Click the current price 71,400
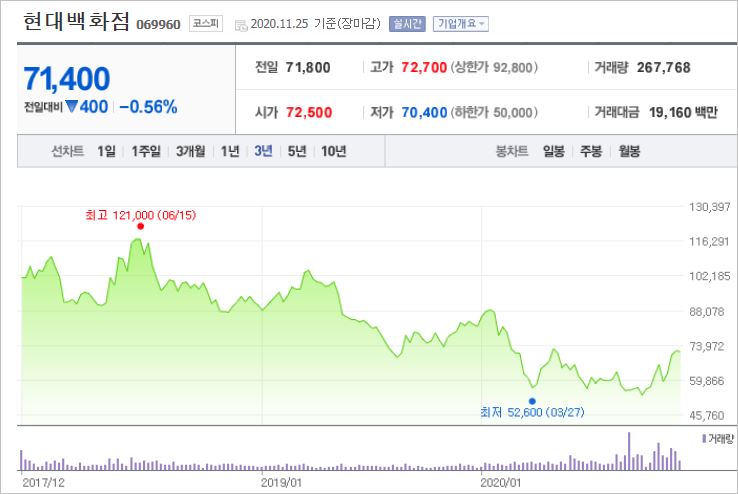Viewport: 738px width, 494px height. (x=67, y=79)
